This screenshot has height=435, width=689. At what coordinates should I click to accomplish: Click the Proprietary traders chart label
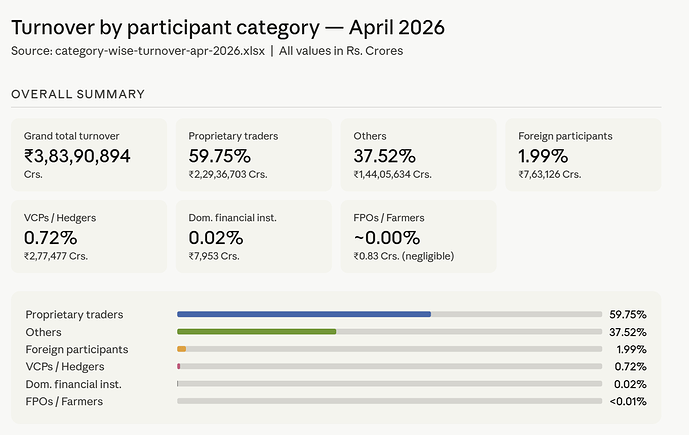pyautogui.click(x=74, y=315)
